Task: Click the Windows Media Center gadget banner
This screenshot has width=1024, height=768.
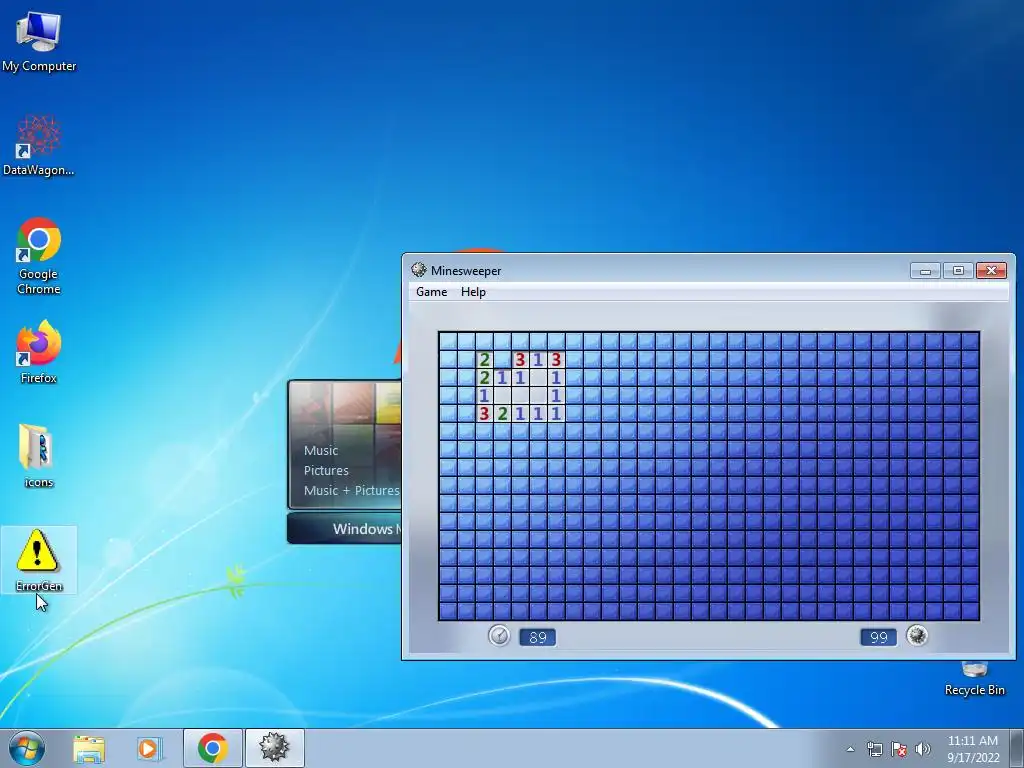Action: [x=344, y=528]
